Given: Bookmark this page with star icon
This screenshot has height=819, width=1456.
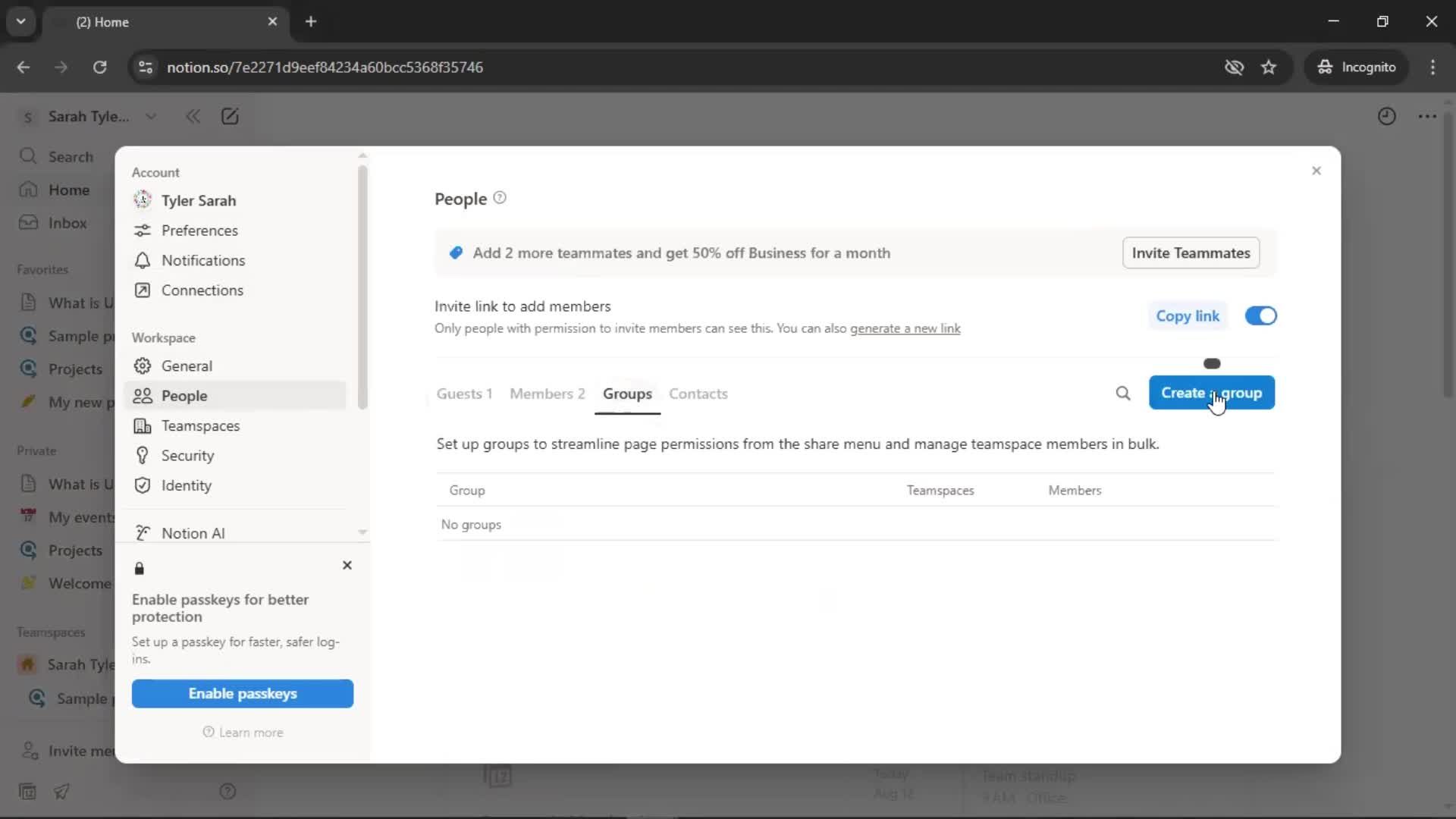Looking at the screenshot, I should coord(1269,67).
